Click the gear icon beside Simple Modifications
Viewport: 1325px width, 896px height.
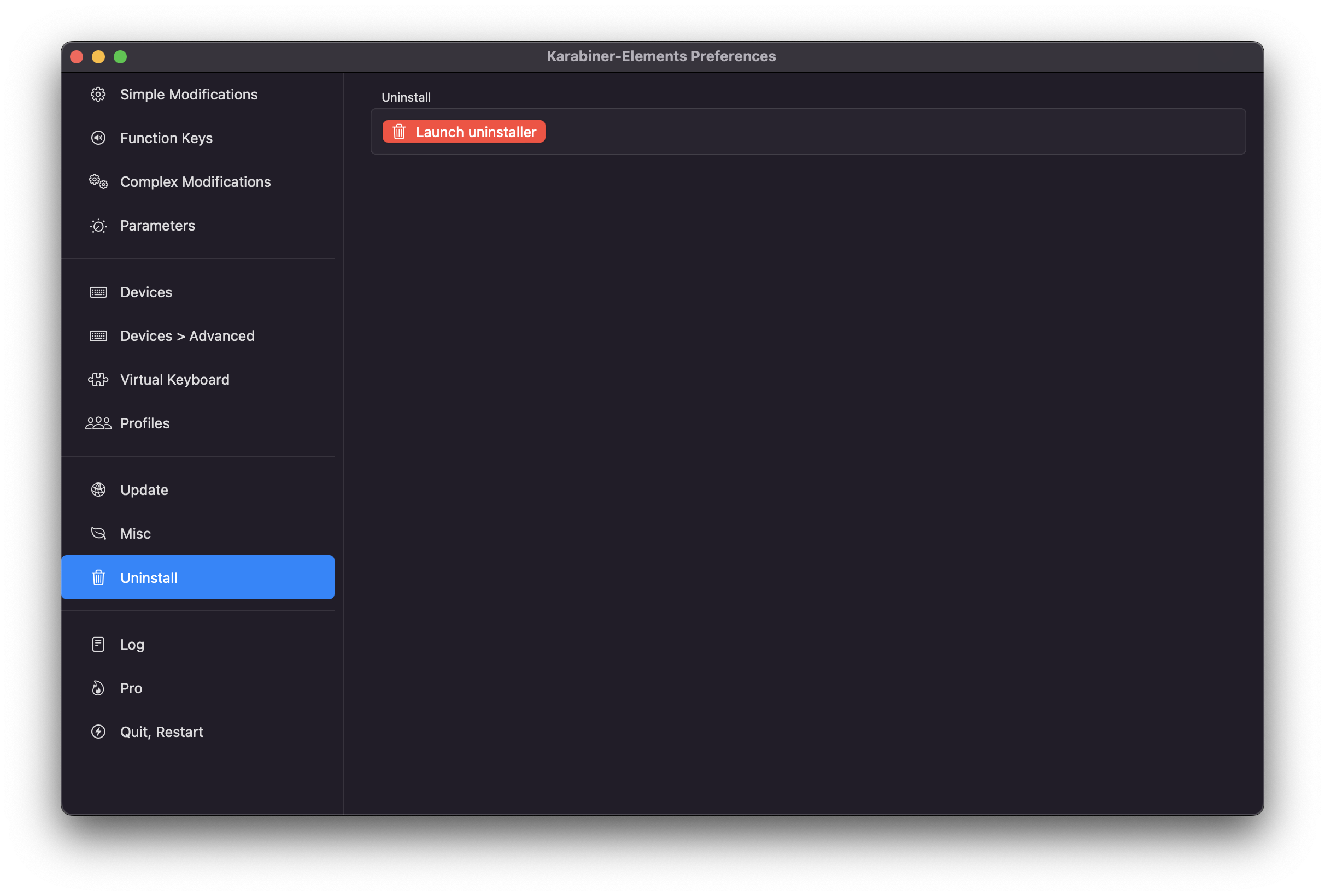pyautogui.click(x=98, y=95)
